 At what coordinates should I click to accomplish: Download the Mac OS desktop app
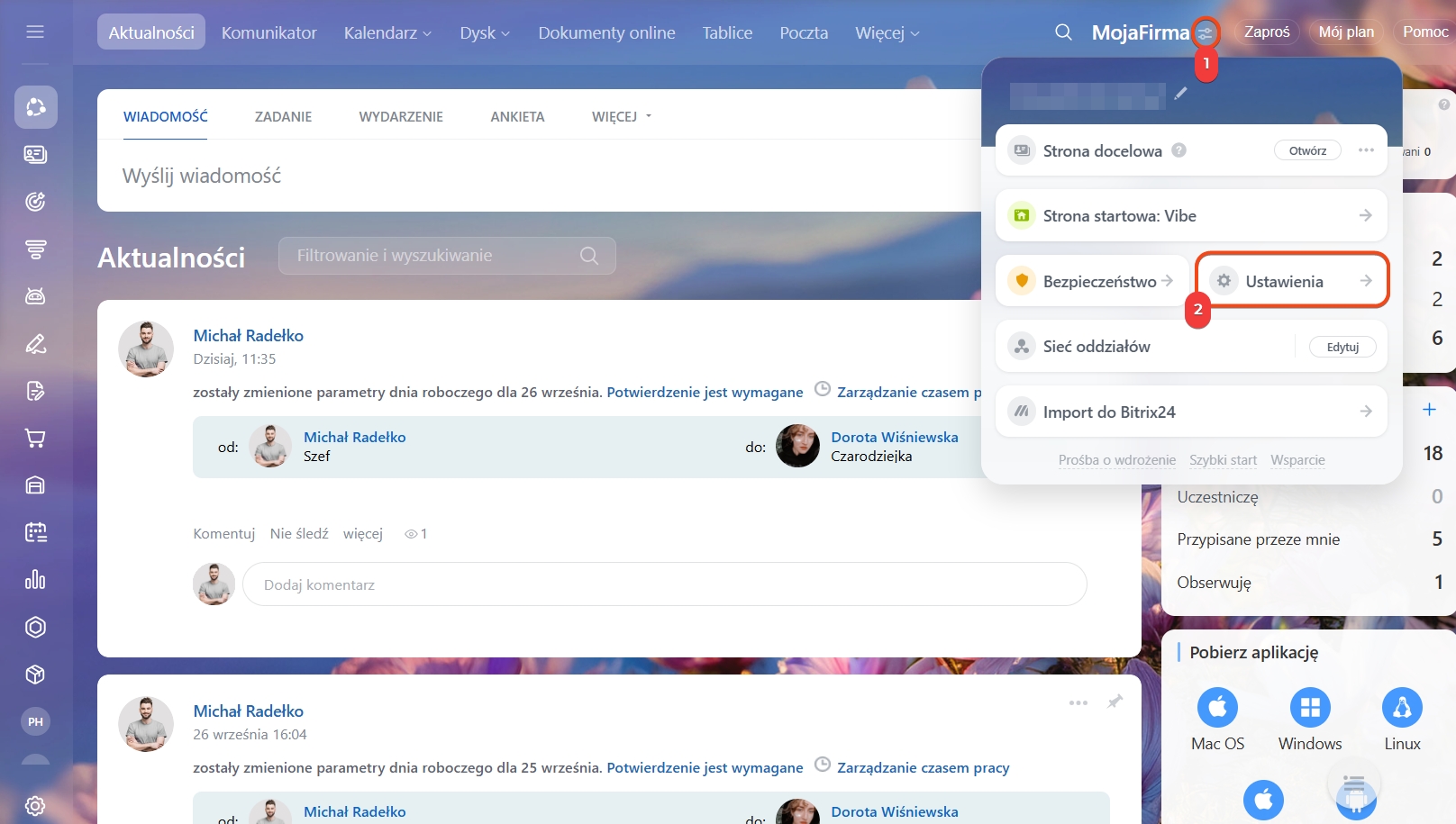(x=1217, y=708)
